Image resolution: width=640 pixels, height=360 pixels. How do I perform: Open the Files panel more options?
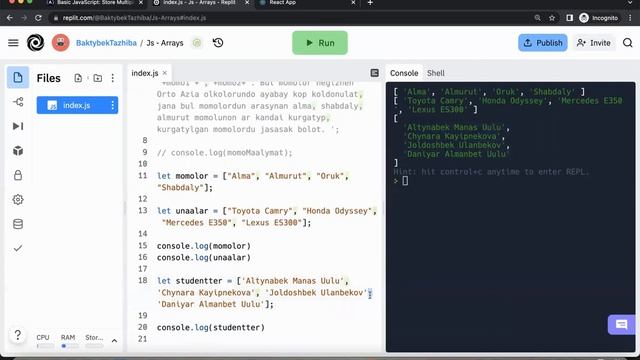[113, 78]
